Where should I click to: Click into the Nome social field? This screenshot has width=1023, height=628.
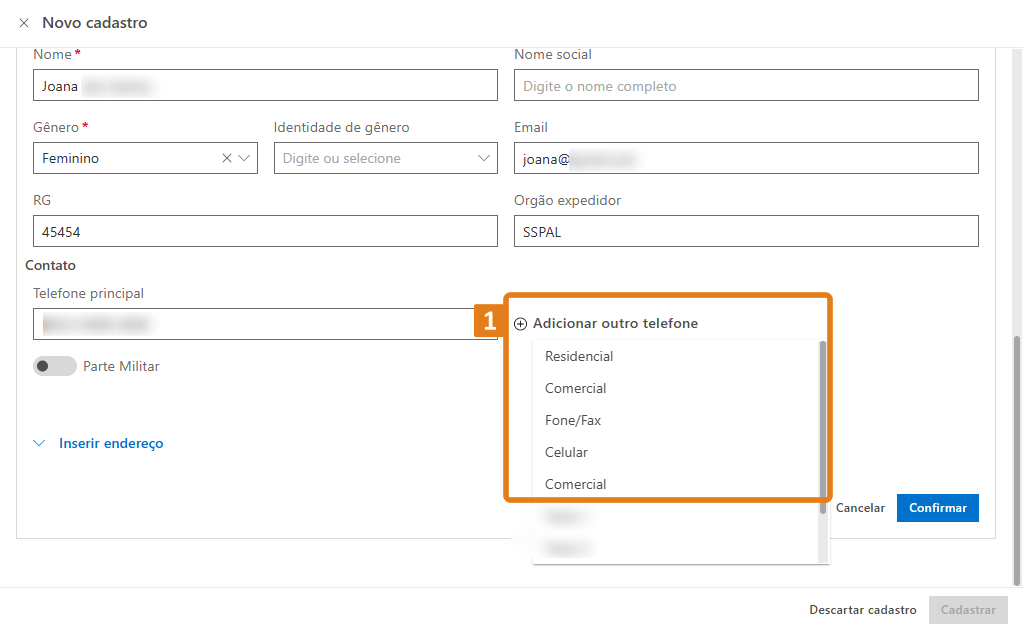(x=745, y=86)
